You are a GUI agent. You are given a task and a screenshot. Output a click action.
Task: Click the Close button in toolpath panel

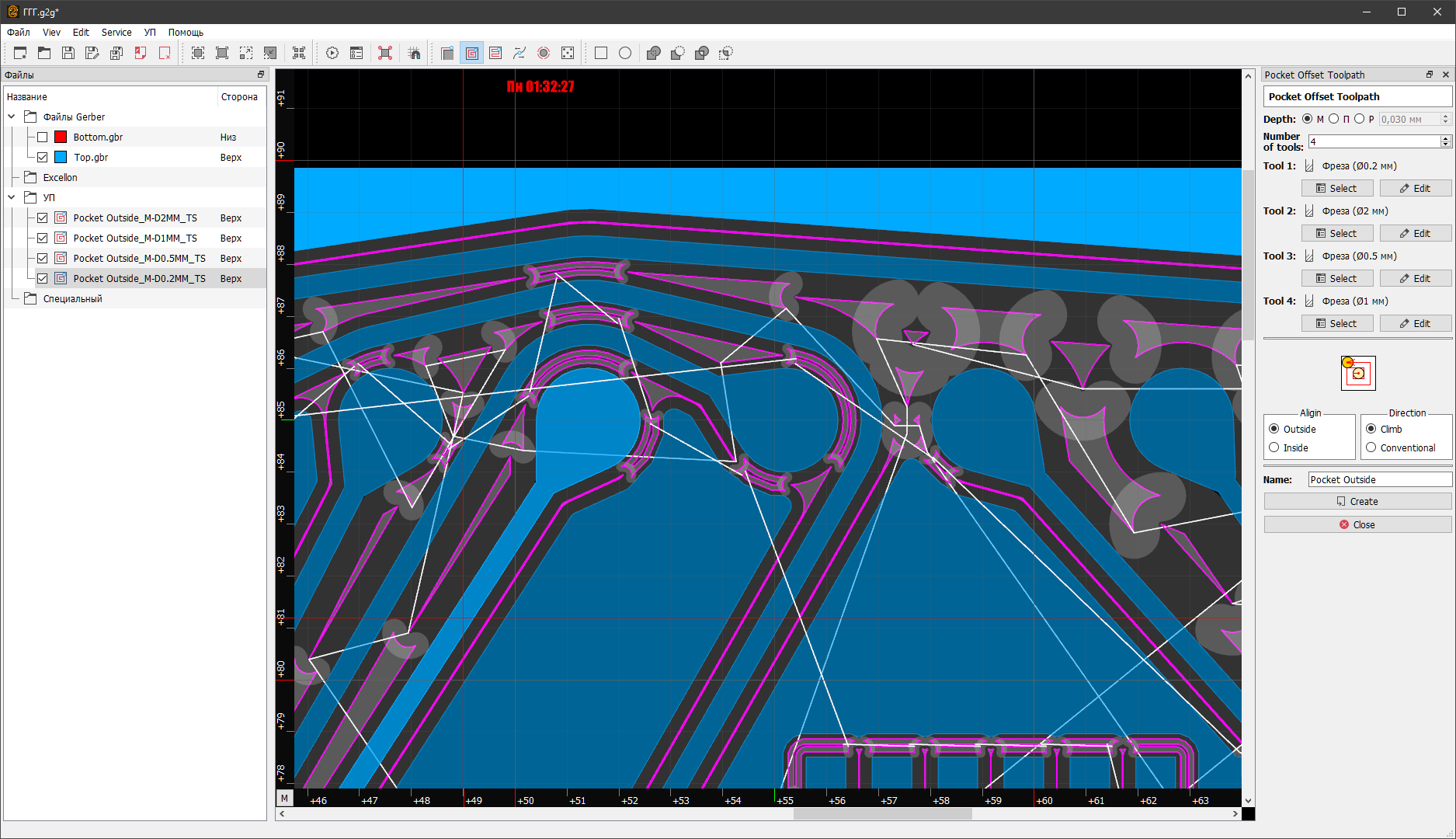1357,524
